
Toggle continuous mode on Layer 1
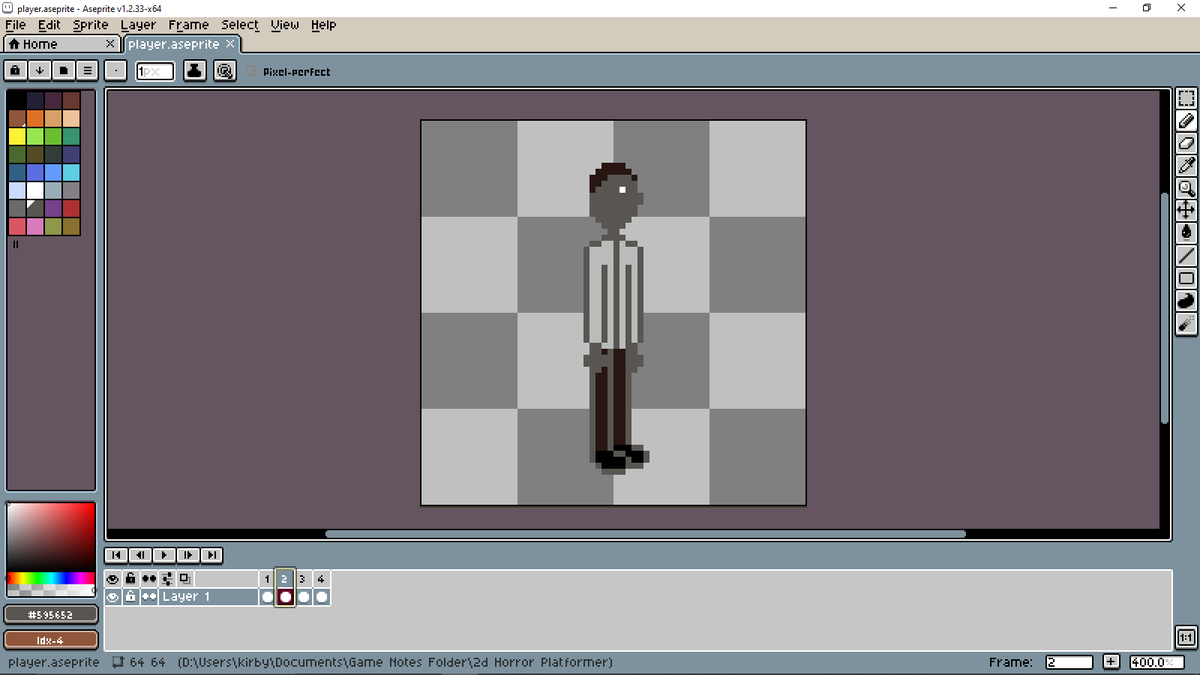149,597
